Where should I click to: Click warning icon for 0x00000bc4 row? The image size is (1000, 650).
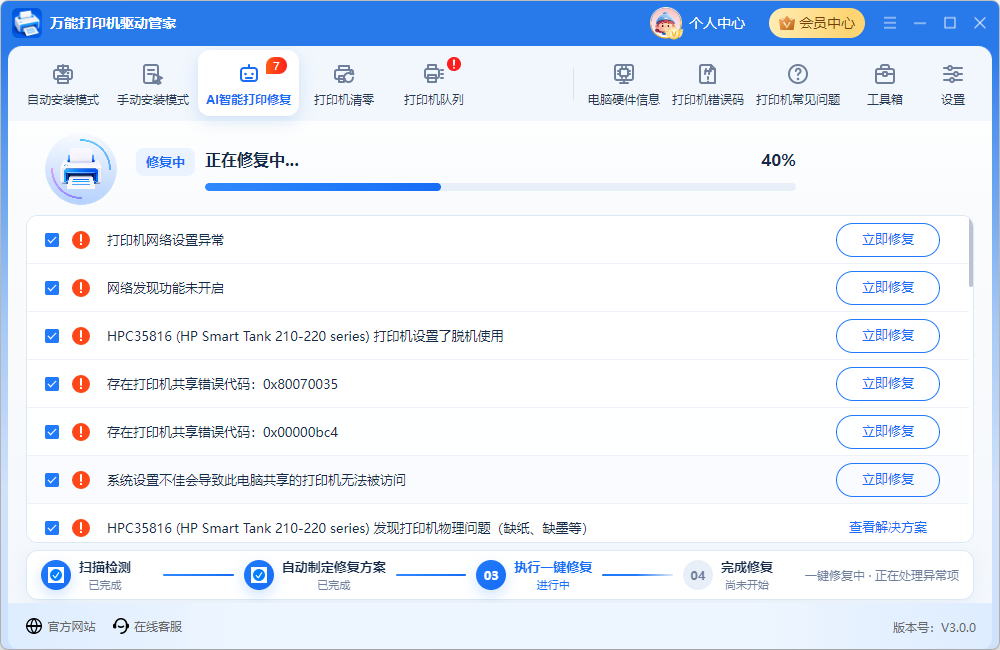coord(81,432)
